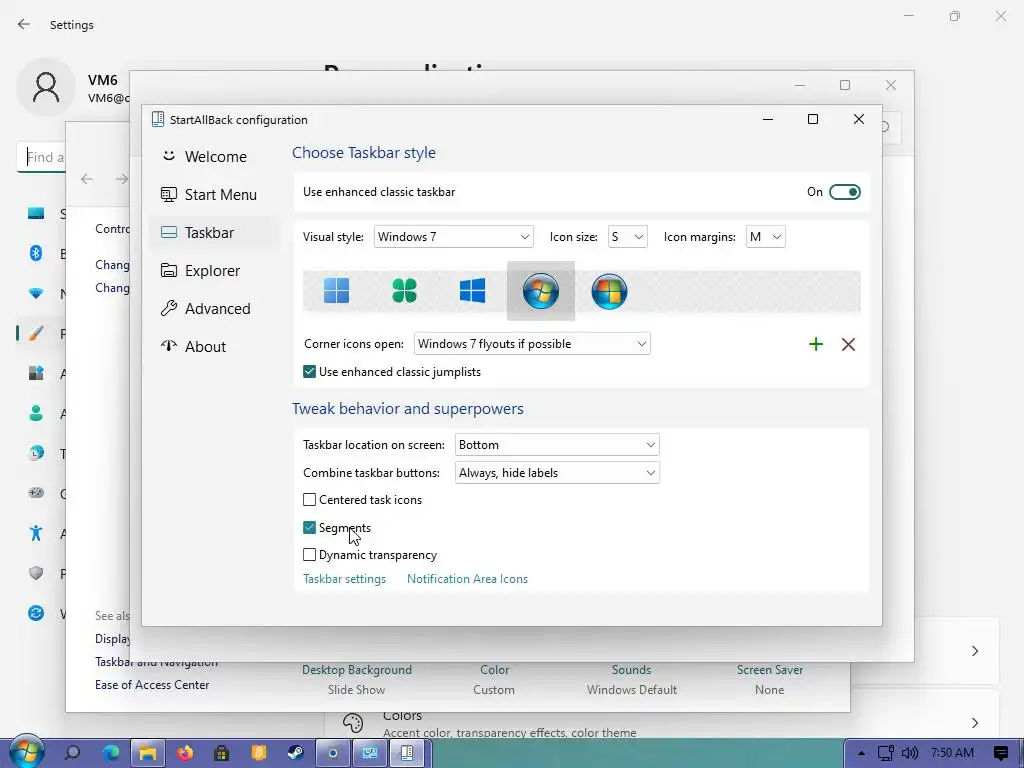The width and height of the screenshot is (1024, 768).
Task: Open the notification center tray icon
Action: tap(1001, 754)
